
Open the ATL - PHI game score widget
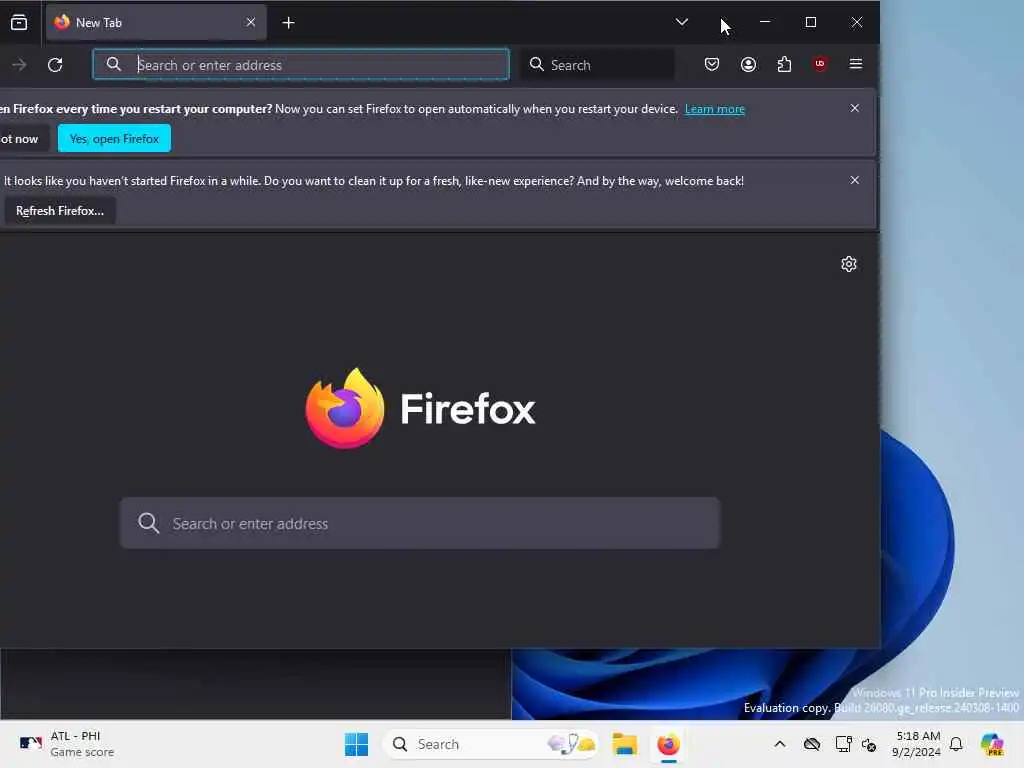pyautogui.click(x=67, y=744)
